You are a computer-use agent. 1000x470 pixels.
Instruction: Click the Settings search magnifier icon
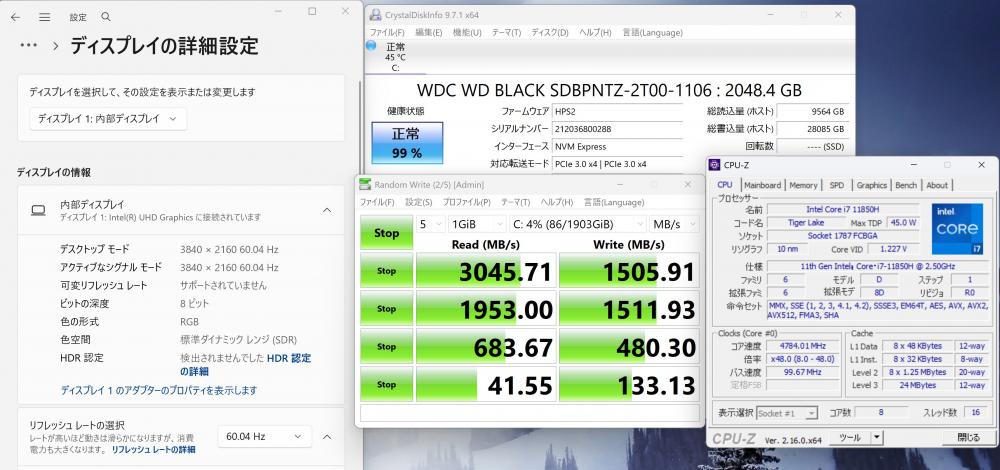click(106, 17)
